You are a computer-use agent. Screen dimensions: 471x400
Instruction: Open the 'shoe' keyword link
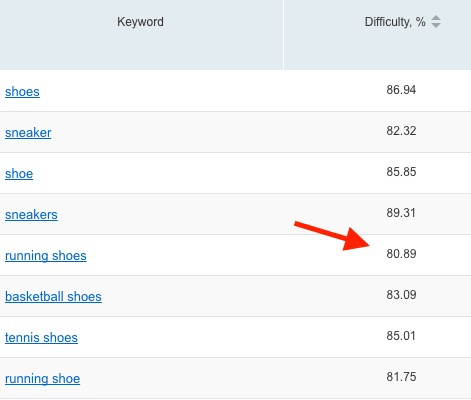(x=19, y=174)
